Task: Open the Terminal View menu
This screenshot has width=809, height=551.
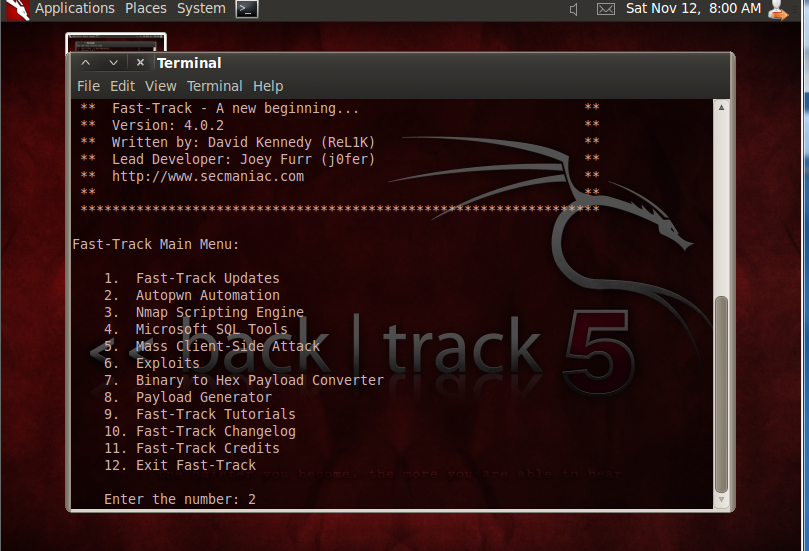Action: (x=160, y=86)
